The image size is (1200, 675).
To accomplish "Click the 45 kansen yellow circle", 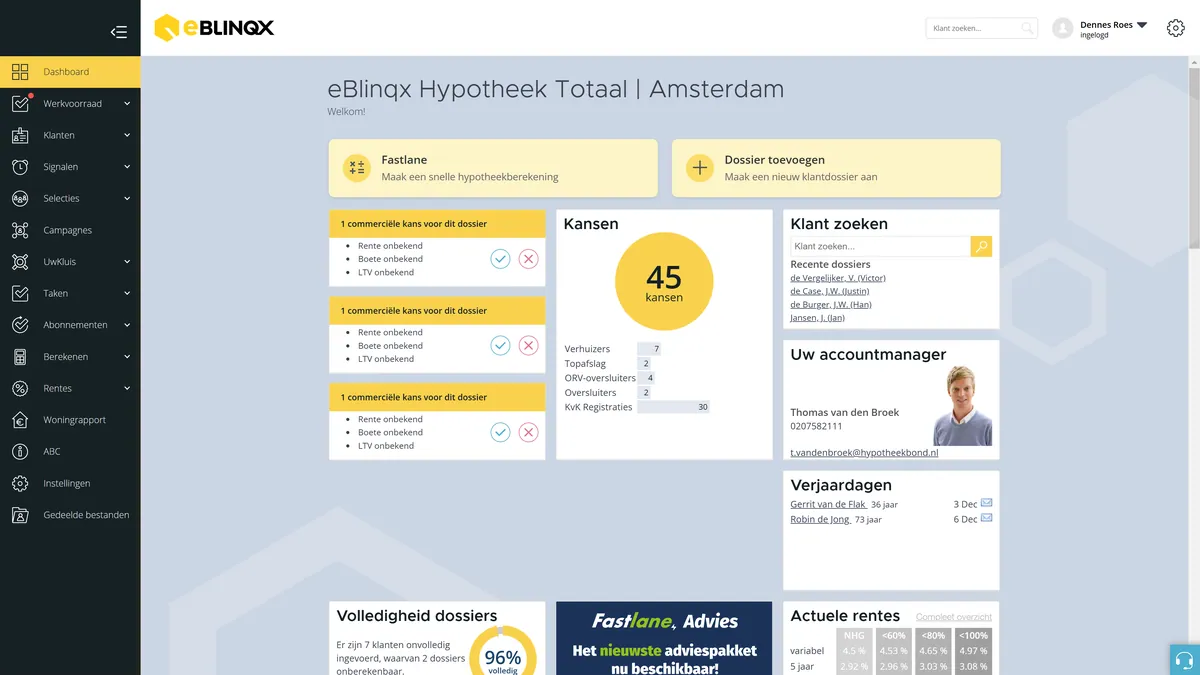I will 664,281.
